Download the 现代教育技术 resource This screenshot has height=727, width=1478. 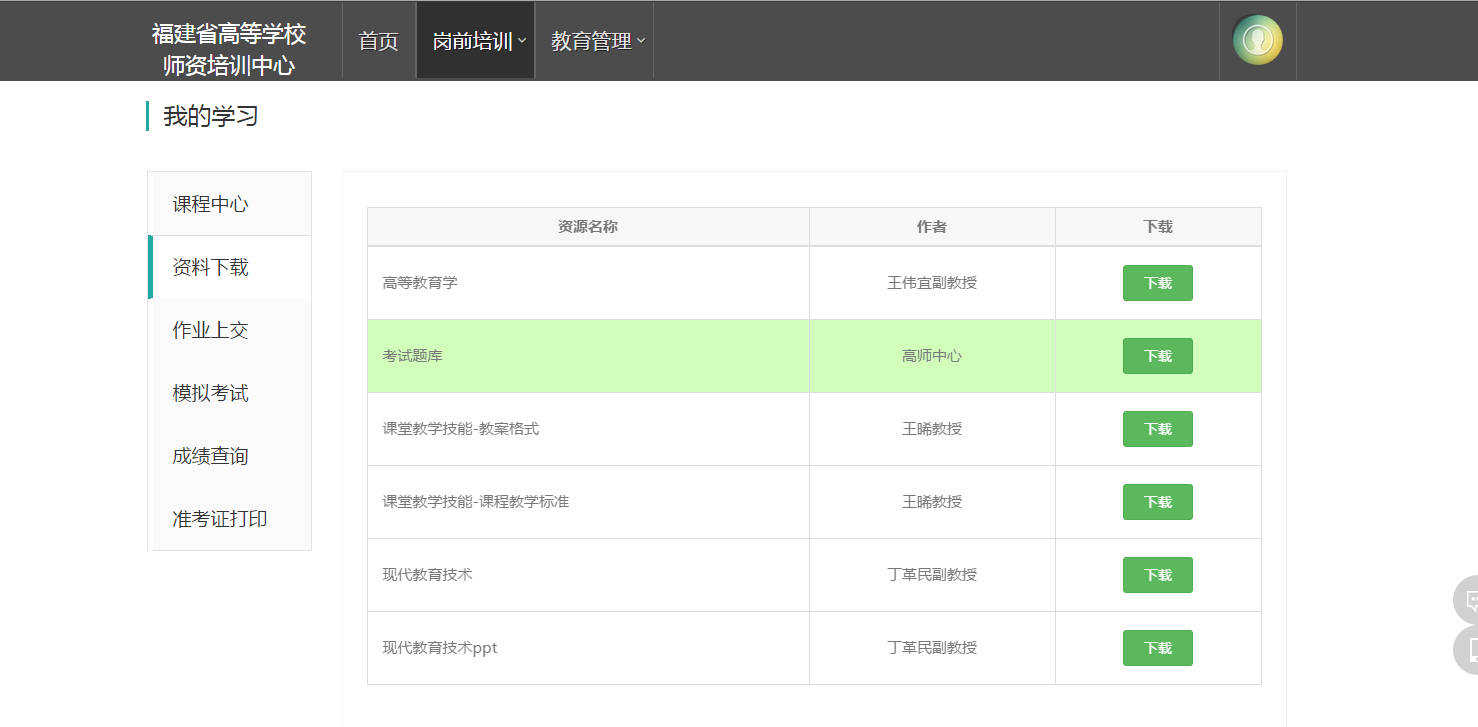(x=1157, y=575)
